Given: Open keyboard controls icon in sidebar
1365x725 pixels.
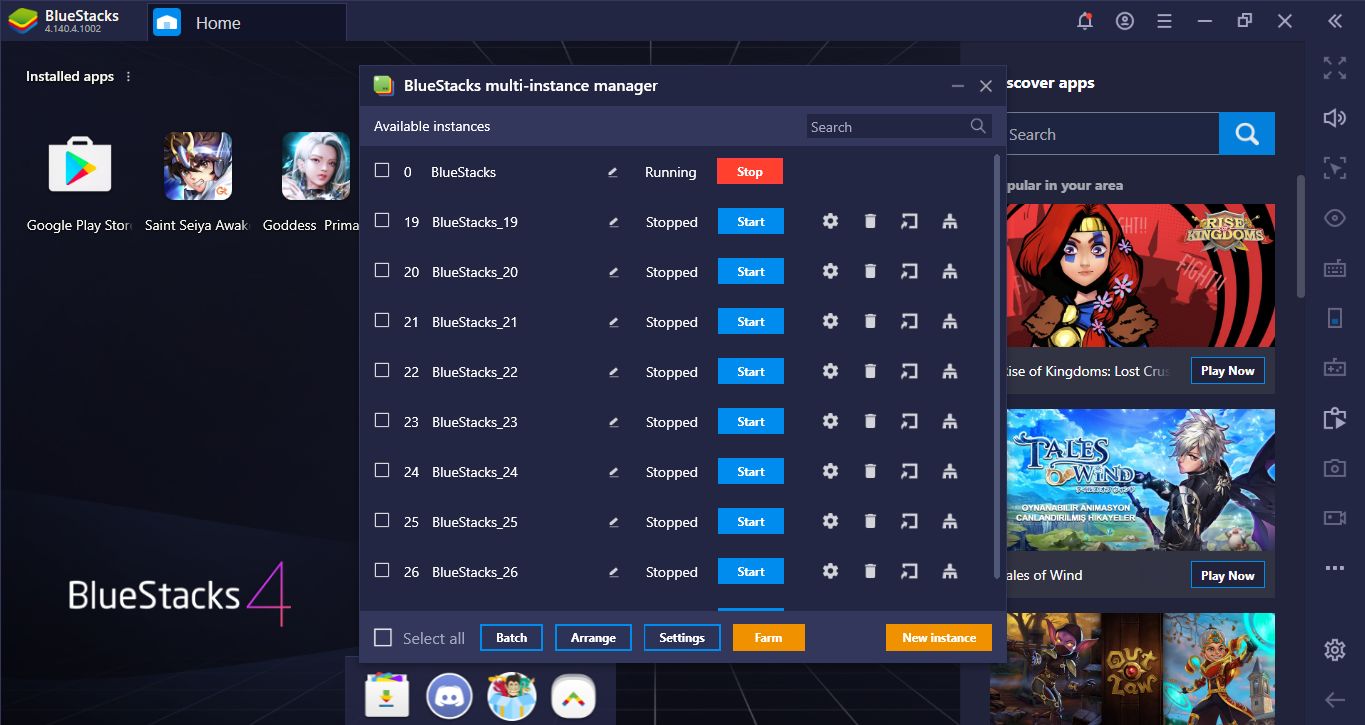Looking at the screenshot, I should 1335,268.
